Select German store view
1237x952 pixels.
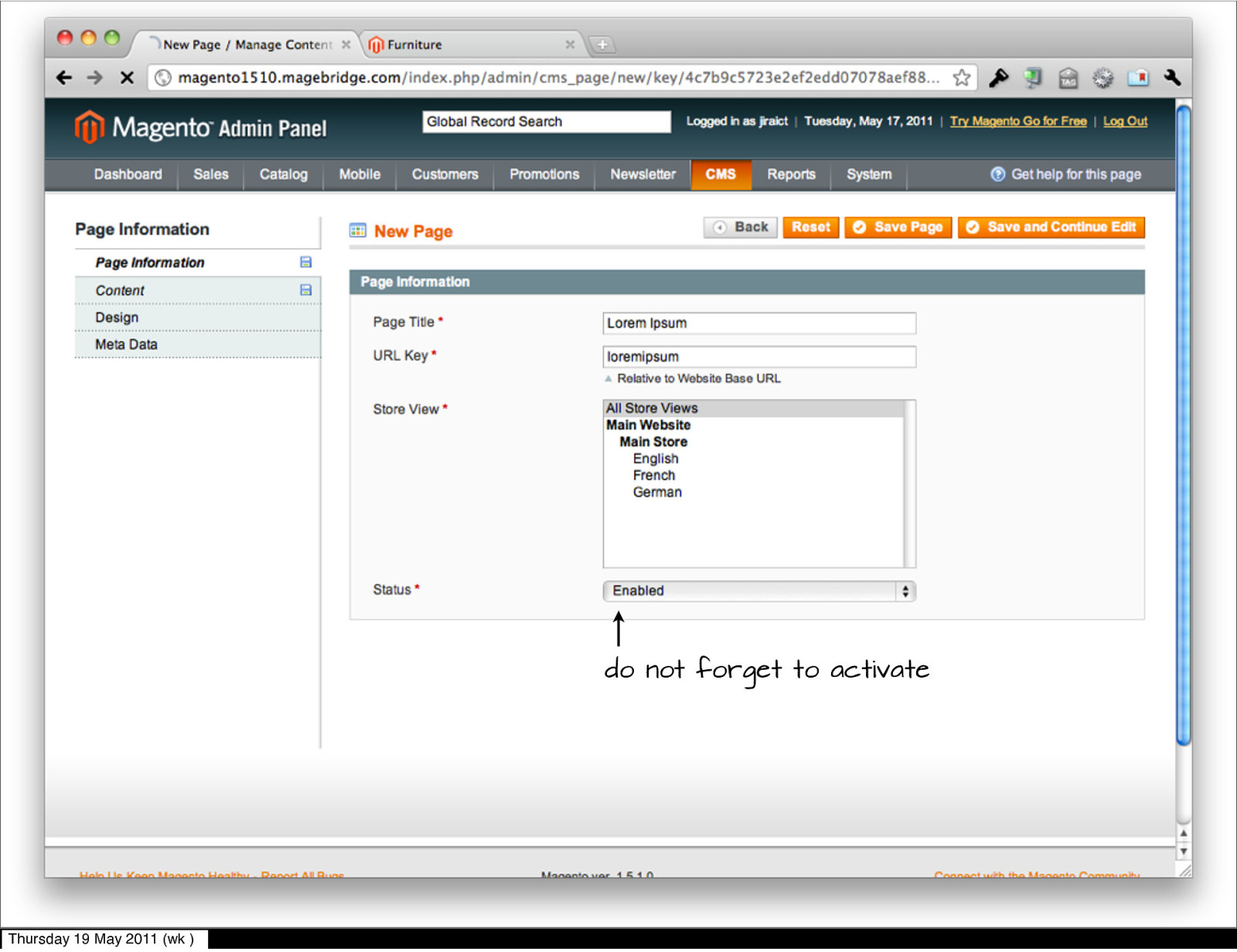[x=657, y=492]
